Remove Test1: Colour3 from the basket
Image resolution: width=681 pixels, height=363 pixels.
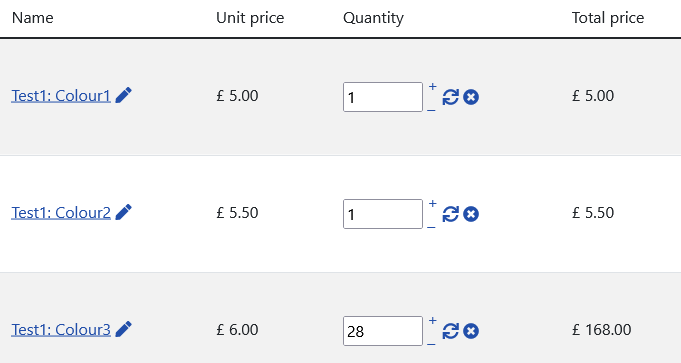(471, 331)
